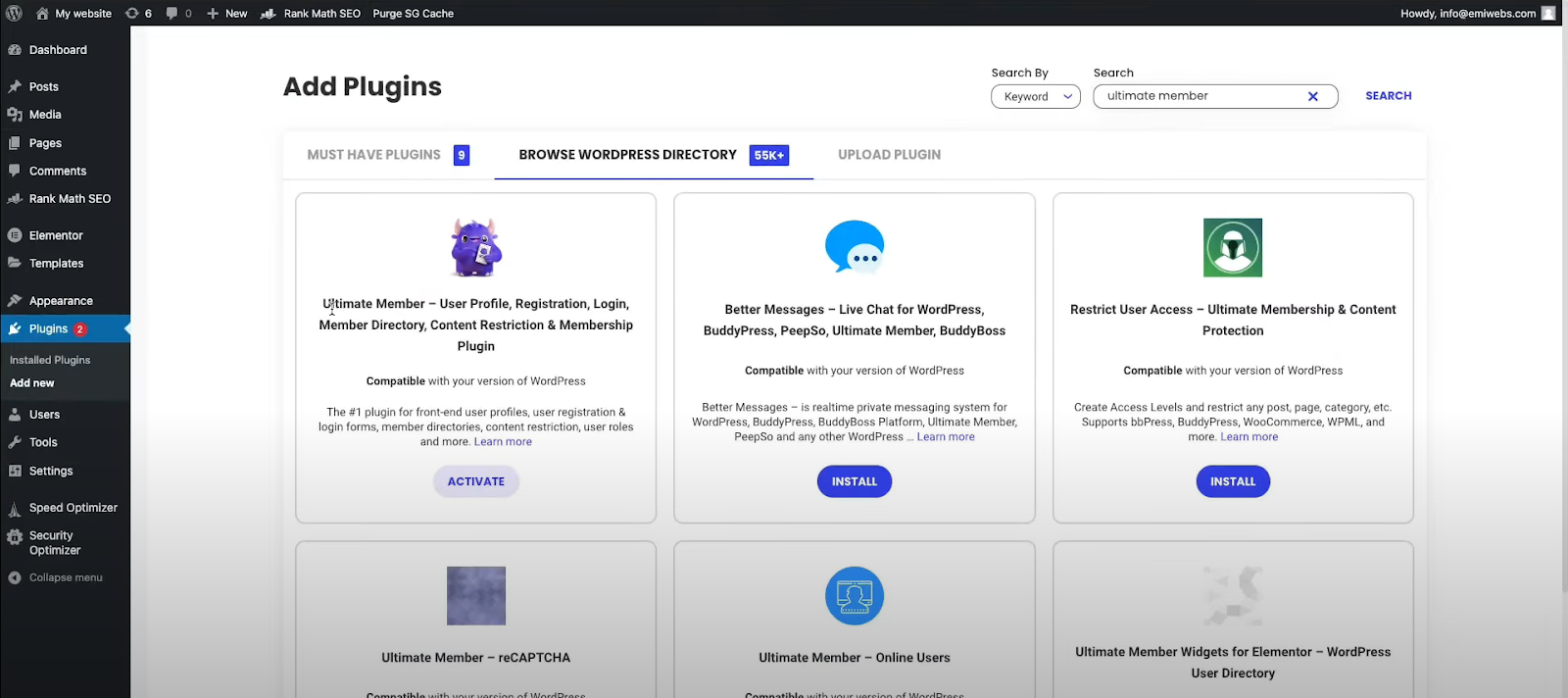Click the Restrict User Access helmet icon
The width and height of the screenshot is (1568, 698).
[x=1233, y=247]
